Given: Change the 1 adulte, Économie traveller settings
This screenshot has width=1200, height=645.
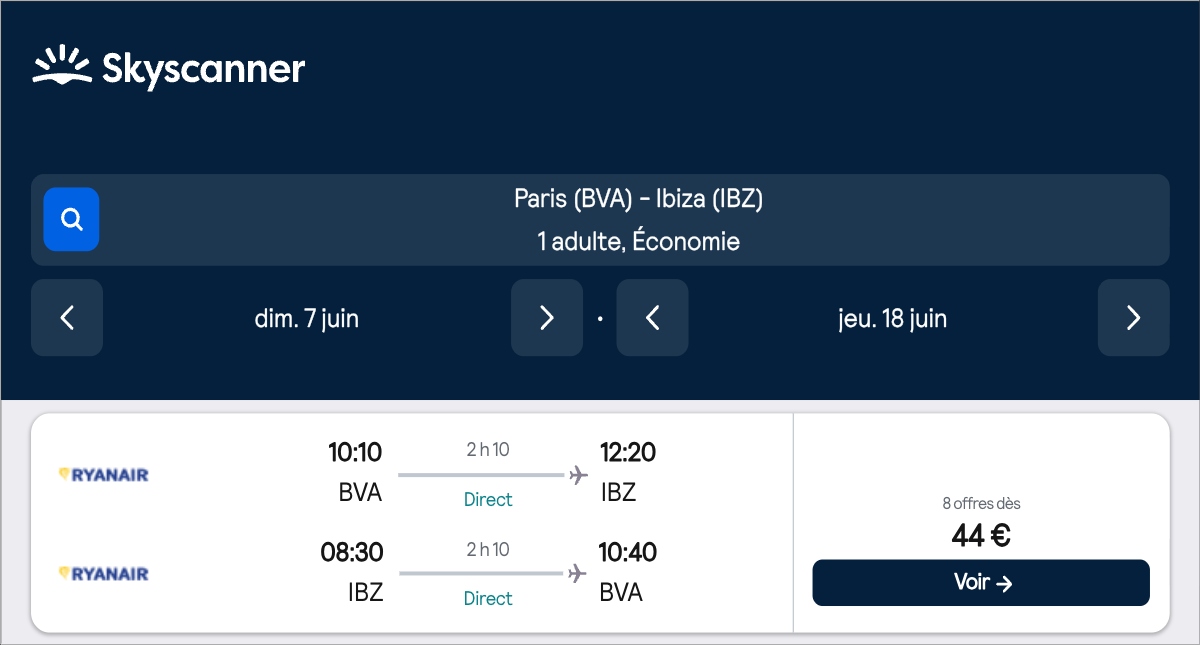Looking at the screenshot, I should (x=638, y=242).
